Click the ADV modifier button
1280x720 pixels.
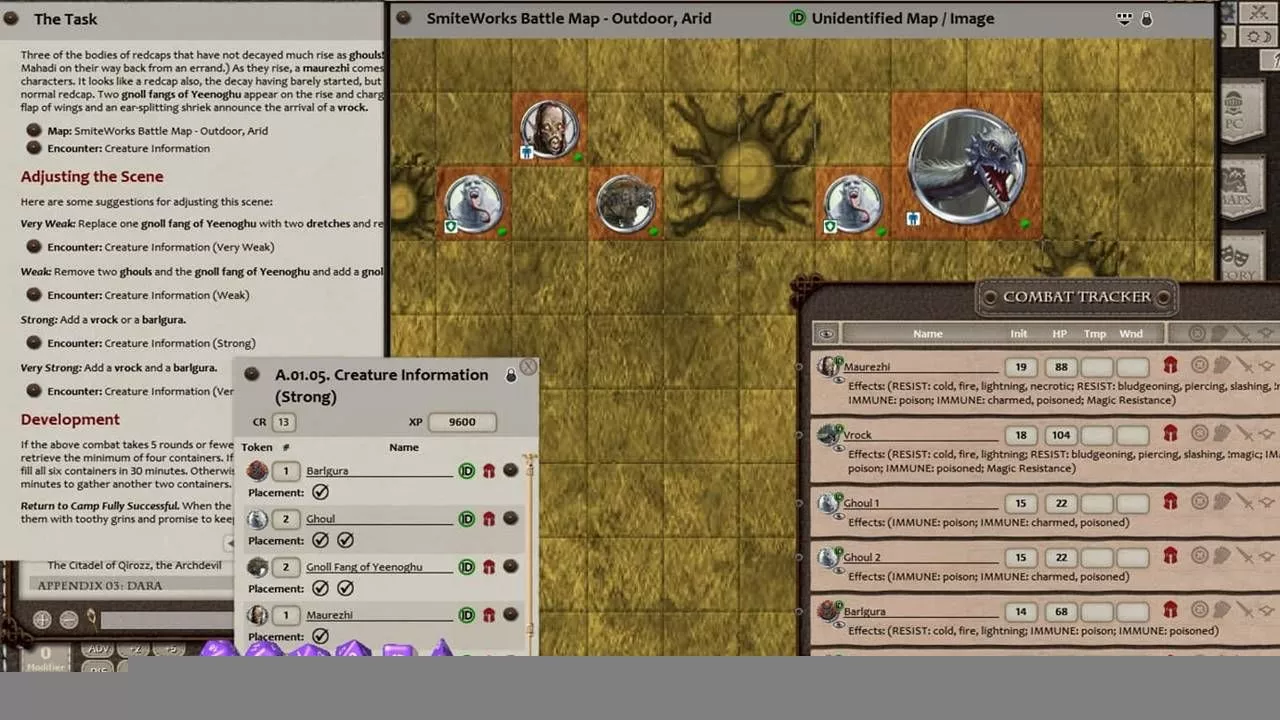99,649
